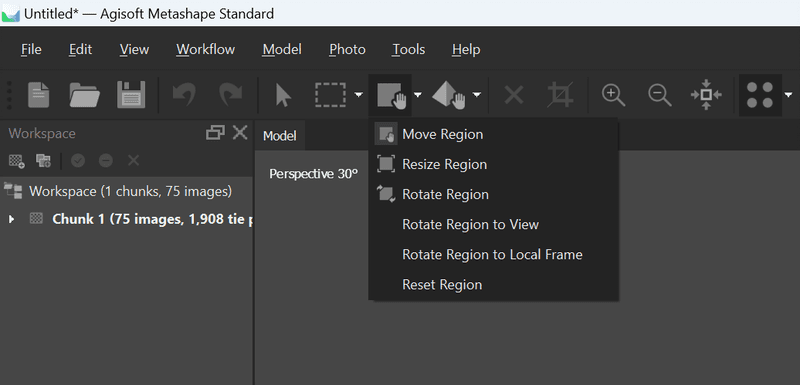Click the Crop Selection icon
The width and height of the screenshot is (800, 385).
[560, 95]
